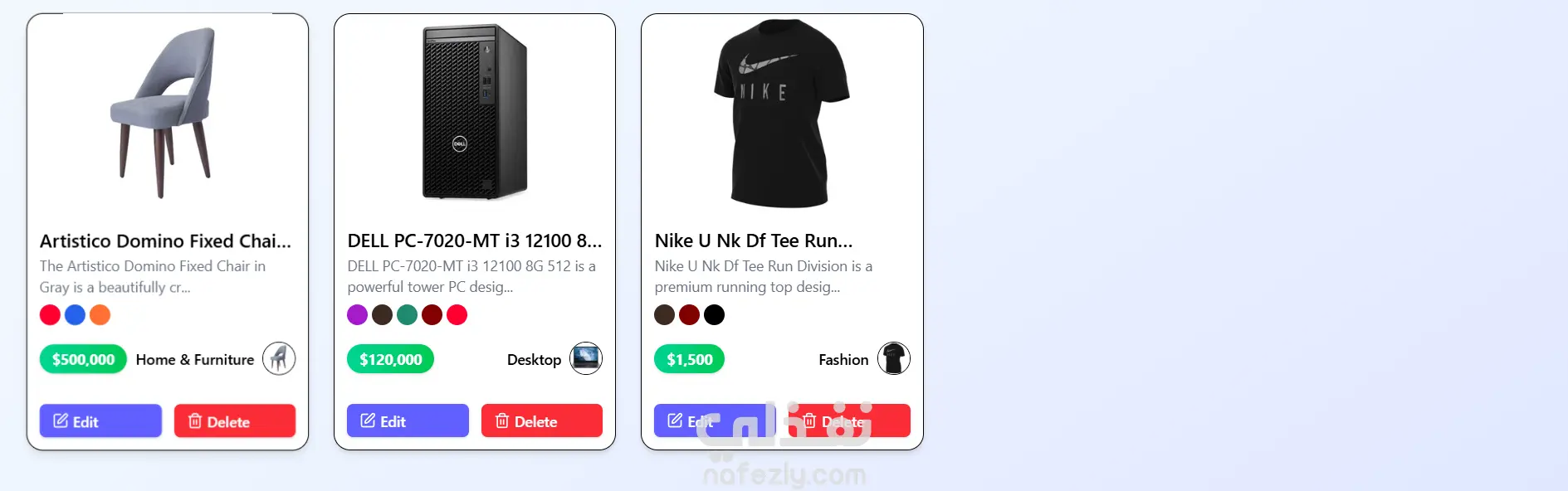Click the $500,000 price badge

click(83, 359)
